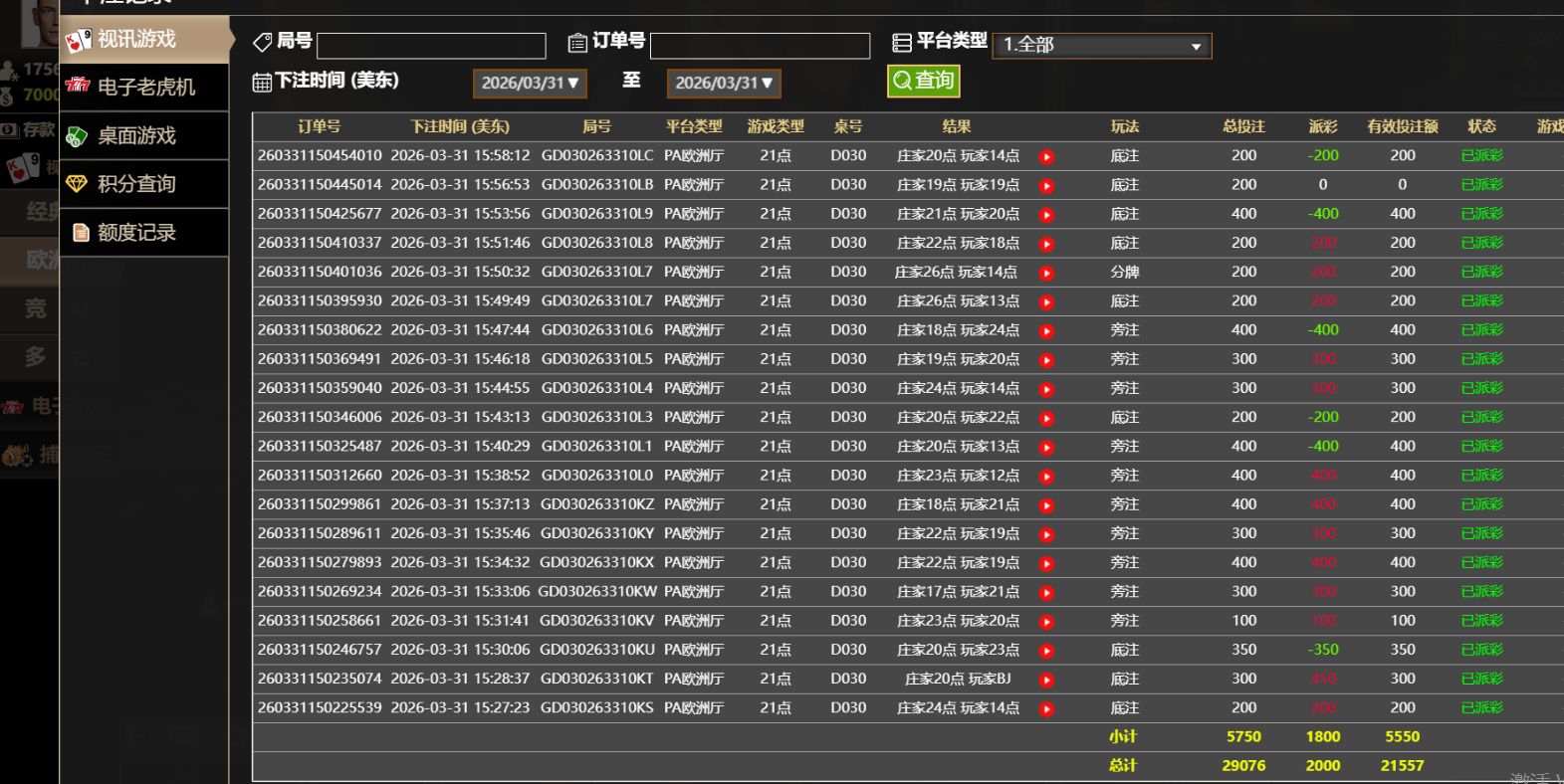Viewport: 1564px width, 784px height.
Task: Click replay icon for order 260331150225539
Action: (x=1046, y=709)
